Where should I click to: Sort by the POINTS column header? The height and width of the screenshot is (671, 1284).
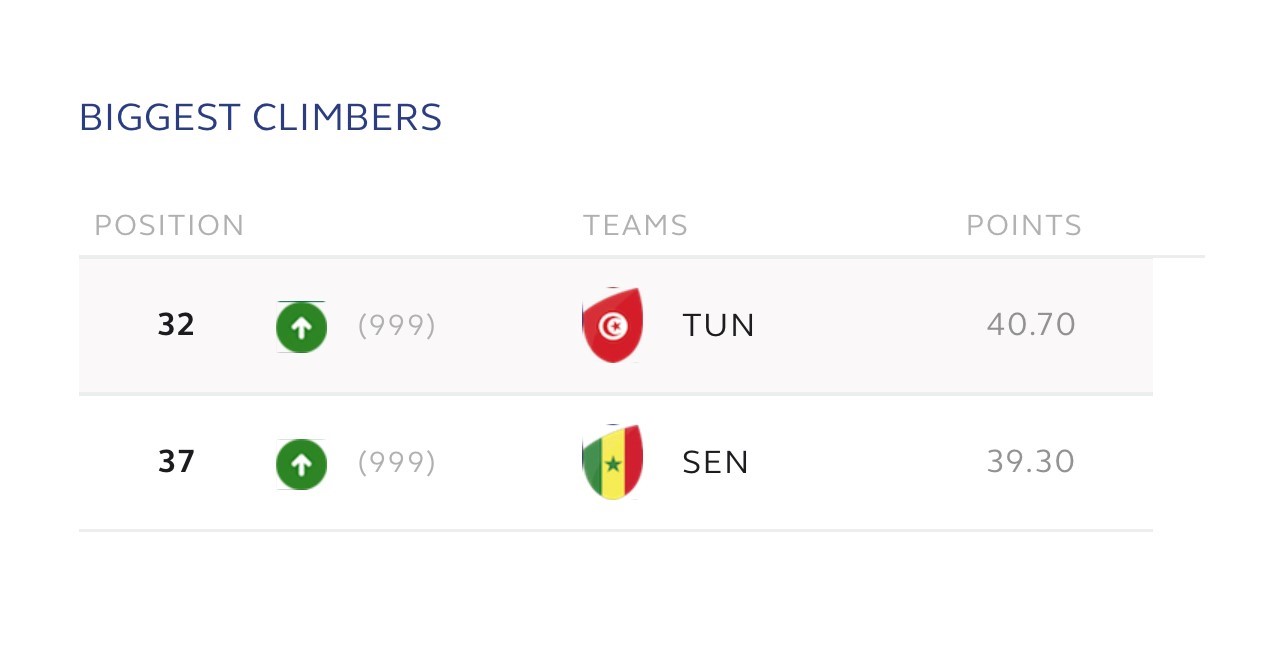(x=1023, y=226)
